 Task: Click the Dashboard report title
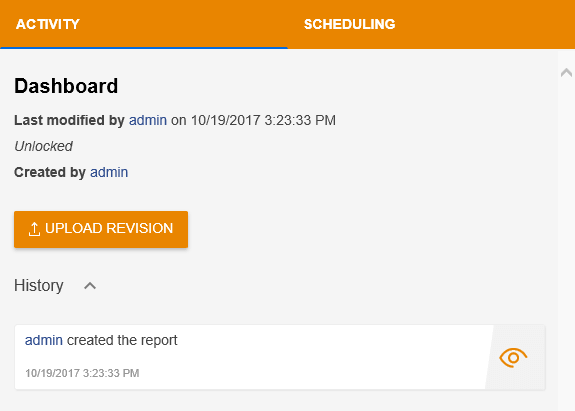click(x=66, y=86)
